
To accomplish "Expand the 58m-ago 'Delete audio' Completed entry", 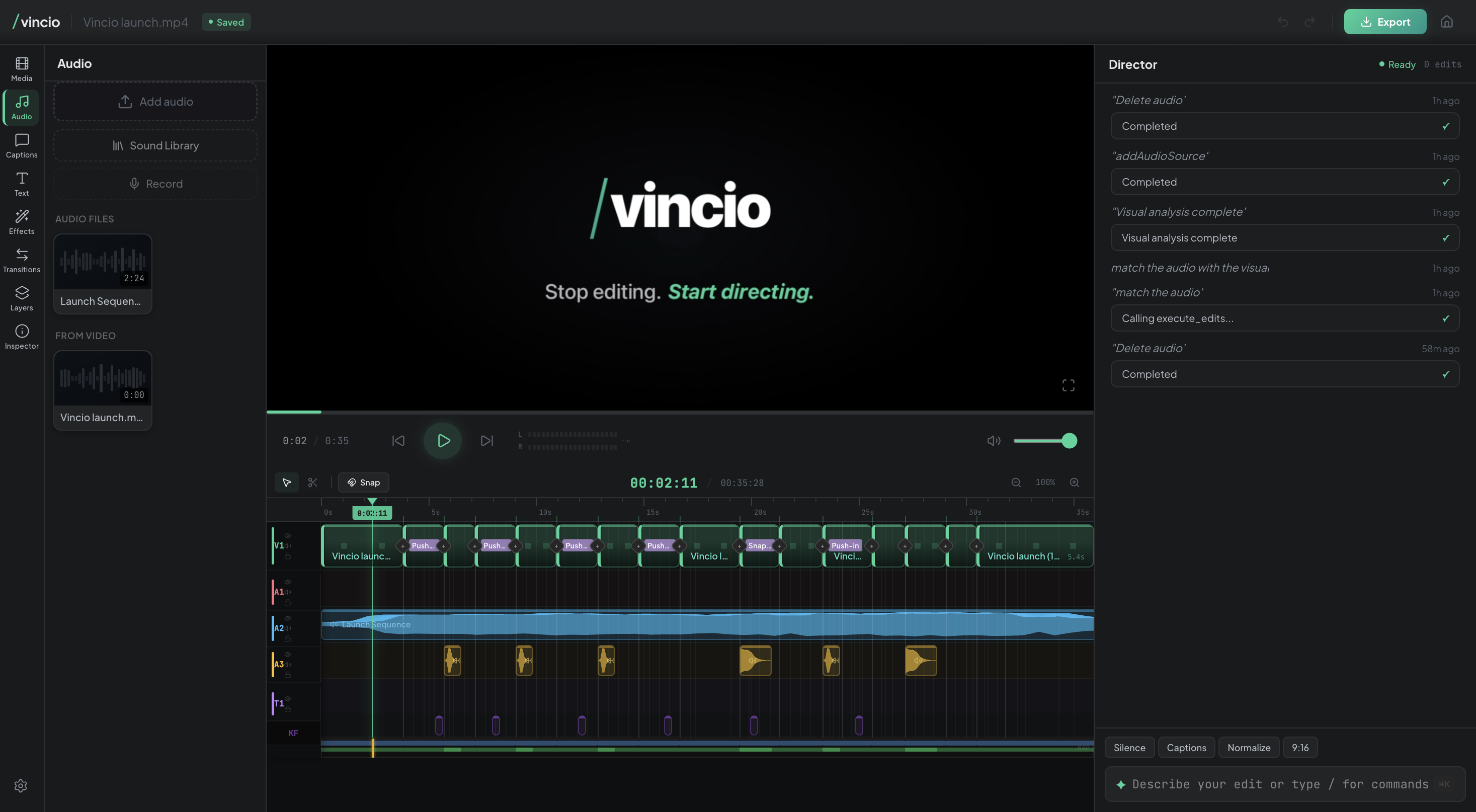I will pyautogui.click(x=1285, y=374).
